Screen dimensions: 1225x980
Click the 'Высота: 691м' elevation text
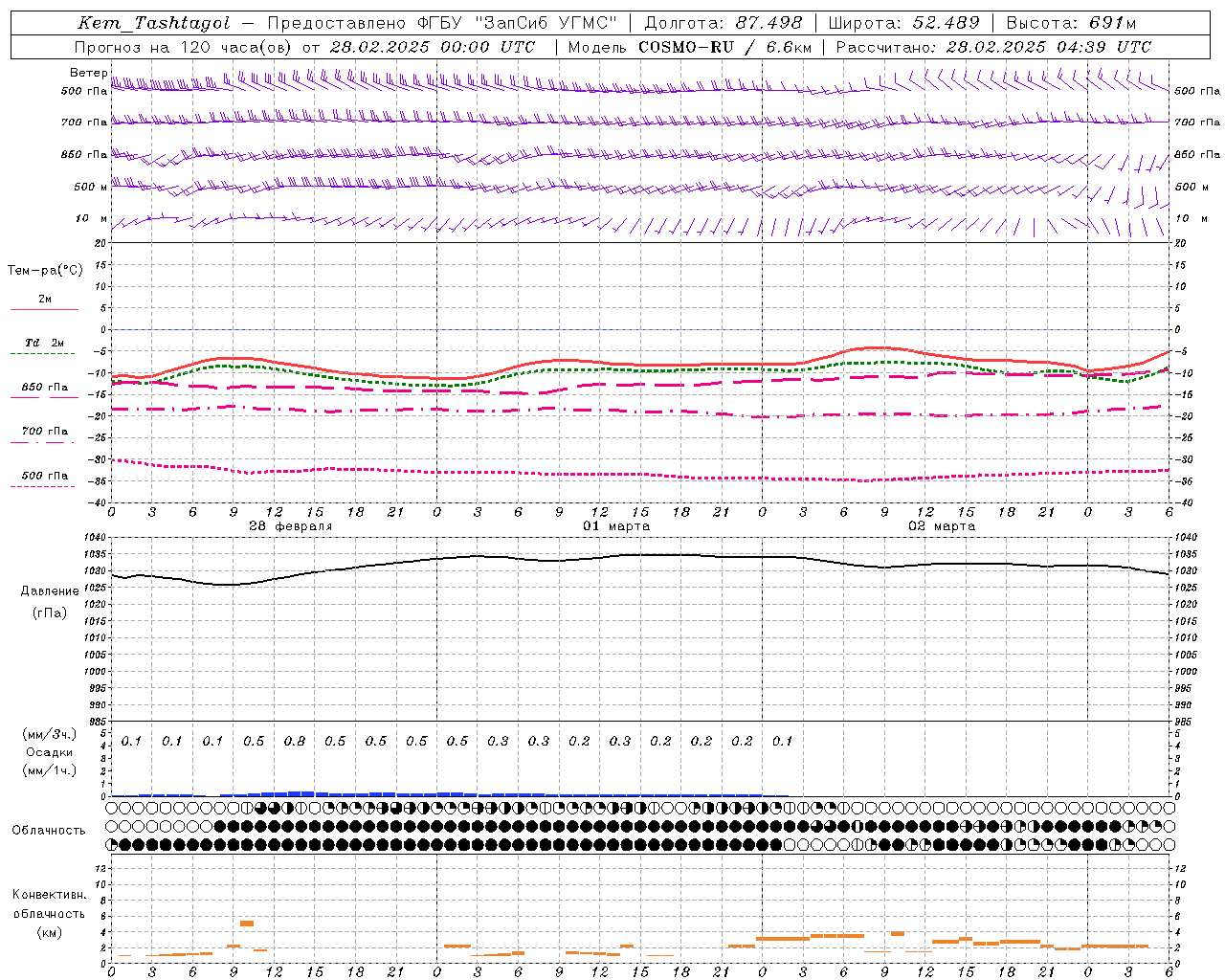click(1071, 23)
